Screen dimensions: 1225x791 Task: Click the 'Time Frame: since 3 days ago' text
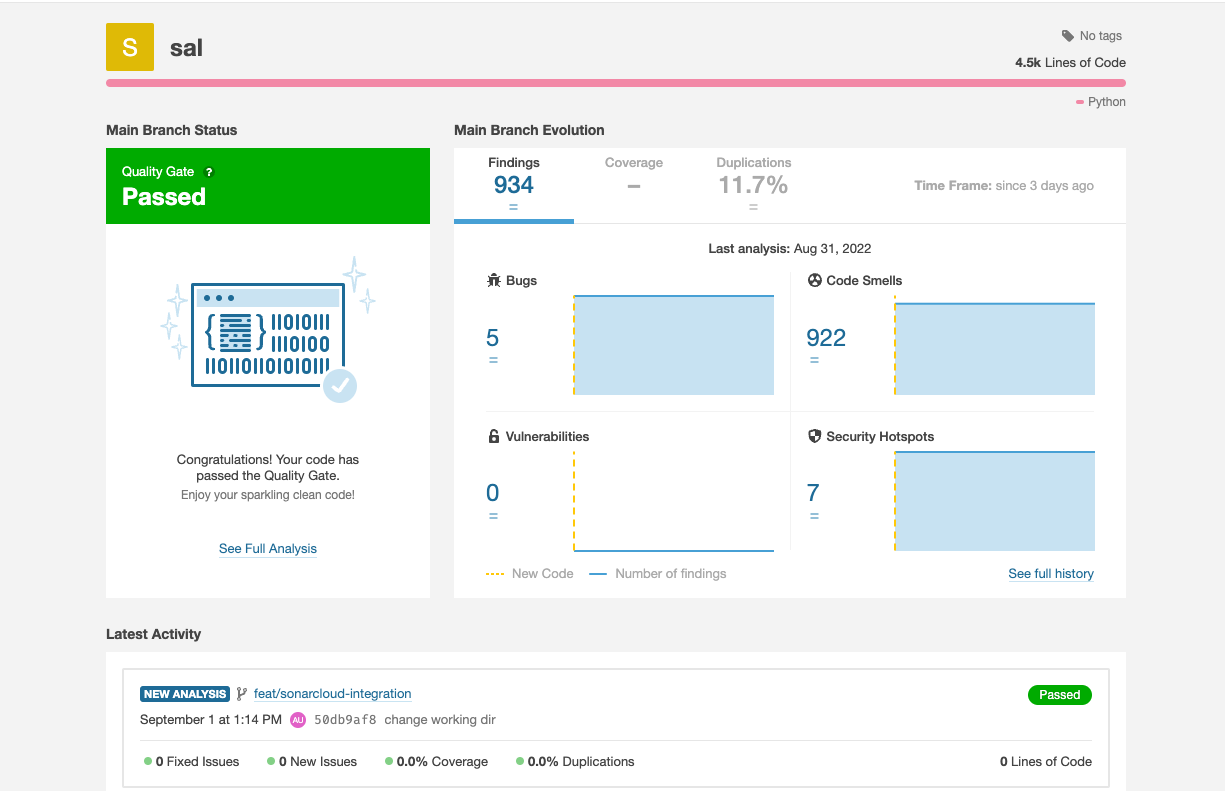[1004, 186]
